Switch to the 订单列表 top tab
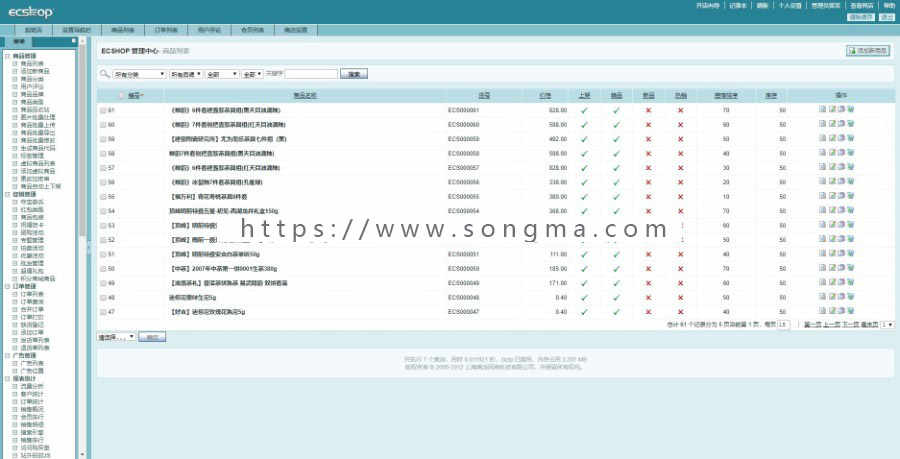The height and width of the screenshot is (459, 900). coord(166,30)
